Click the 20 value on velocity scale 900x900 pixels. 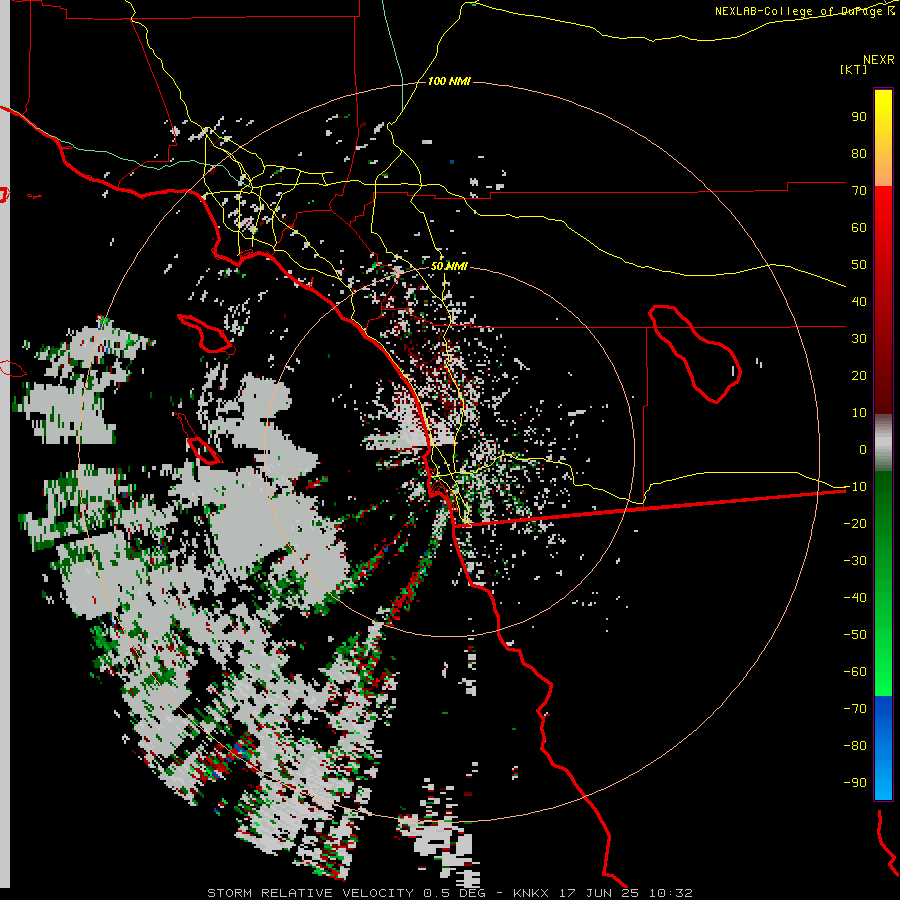point(859,376)
